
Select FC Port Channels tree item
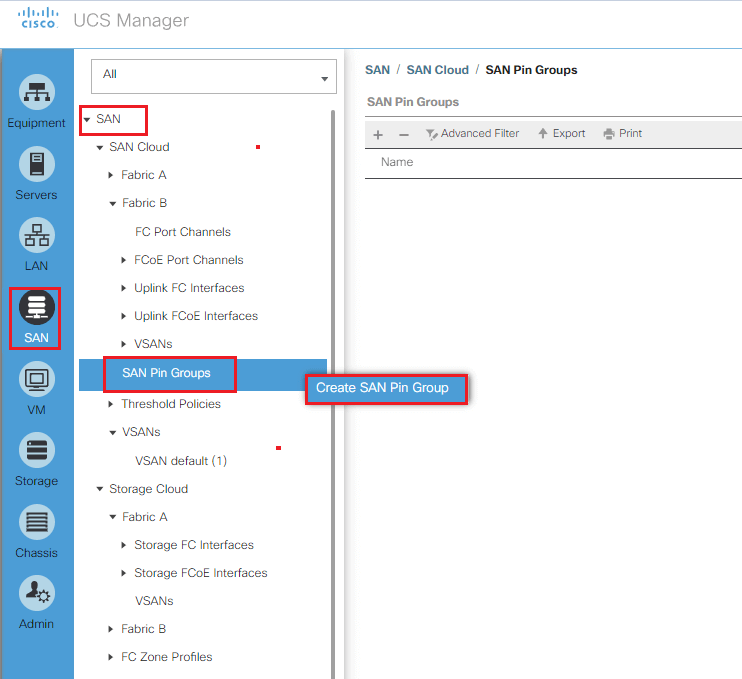(x=183, y=232)
